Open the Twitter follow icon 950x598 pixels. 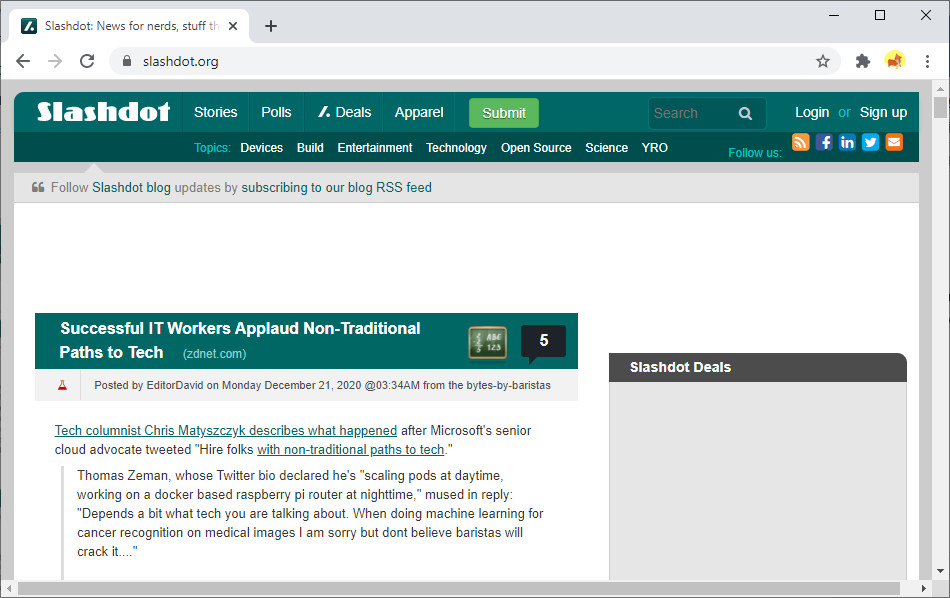871,142
